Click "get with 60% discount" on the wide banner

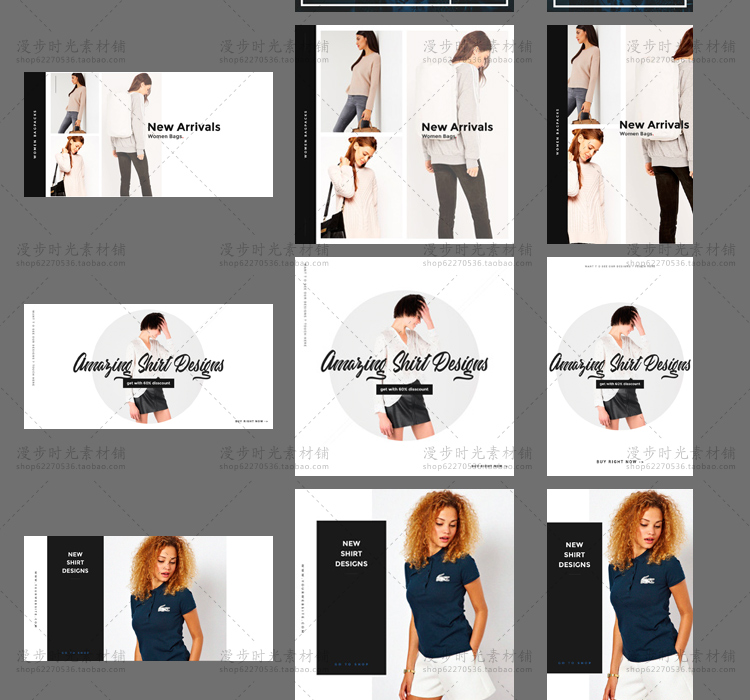148,383
